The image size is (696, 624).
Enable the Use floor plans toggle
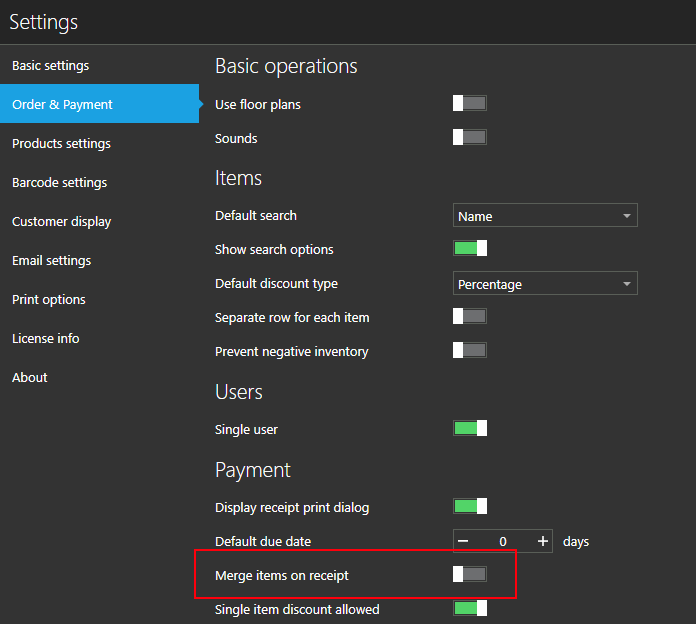coord(470,103)
